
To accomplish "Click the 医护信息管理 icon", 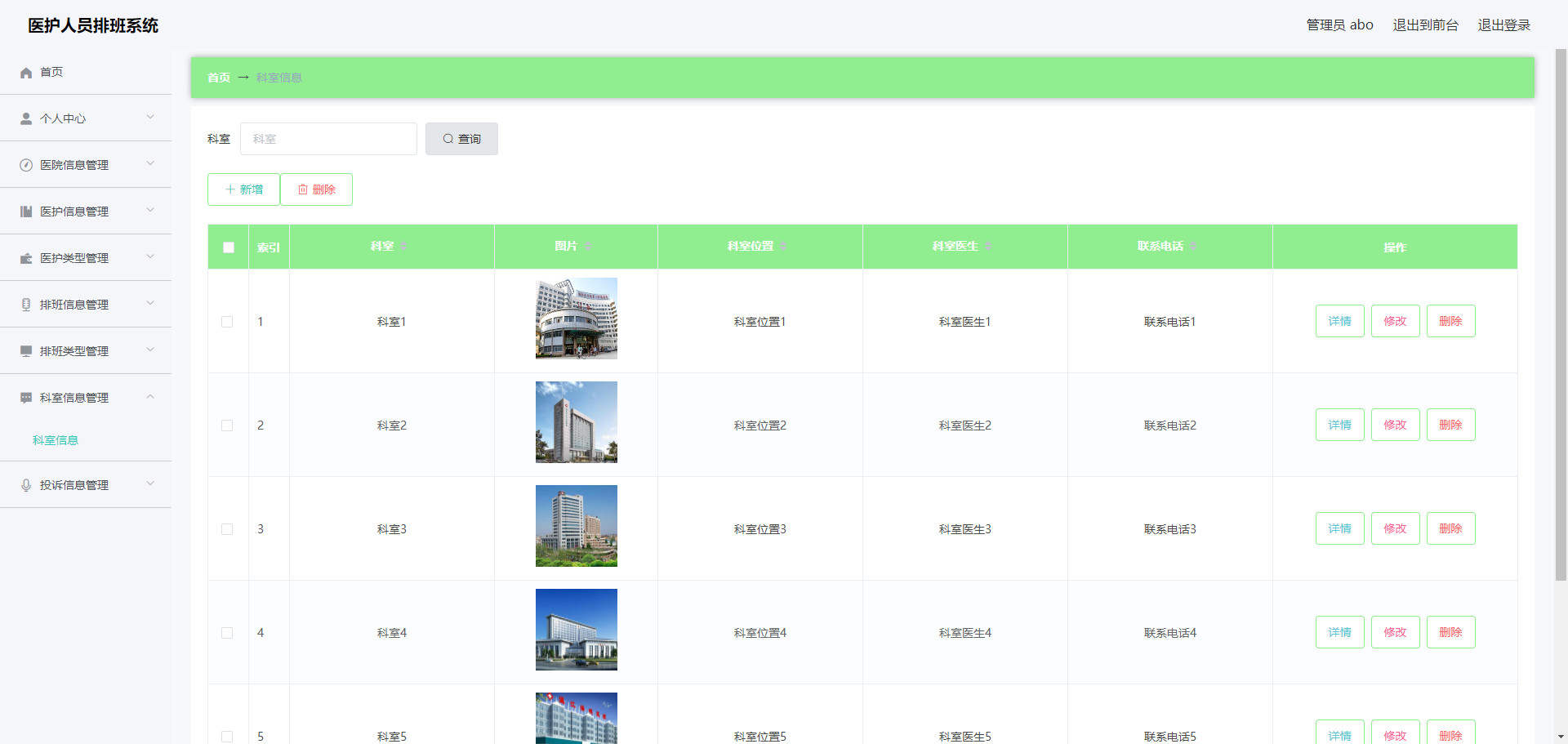I will tap(26, 212).
